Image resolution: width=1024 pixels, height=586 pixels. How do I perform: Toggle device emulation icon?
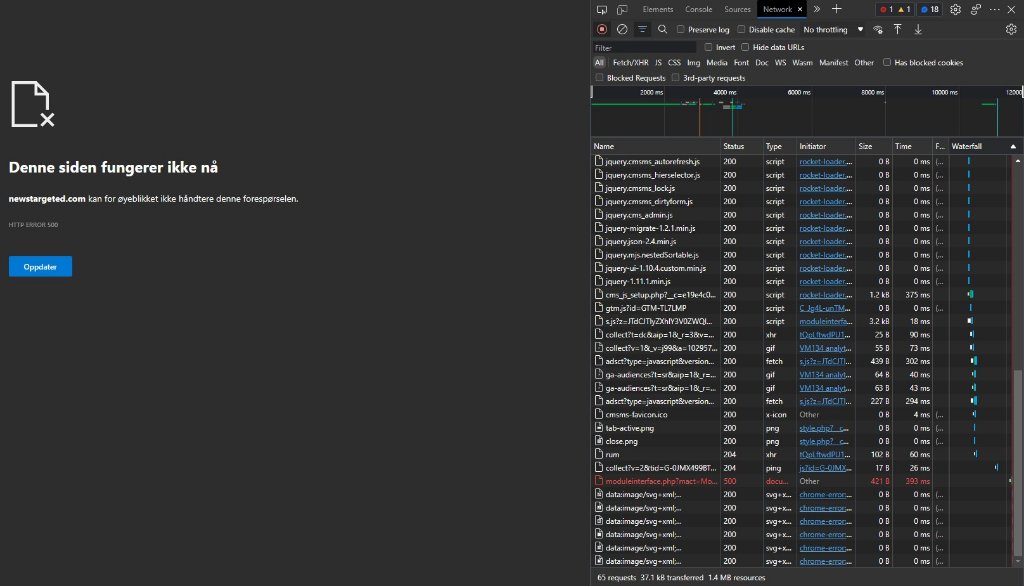click(x=622, y=9)
